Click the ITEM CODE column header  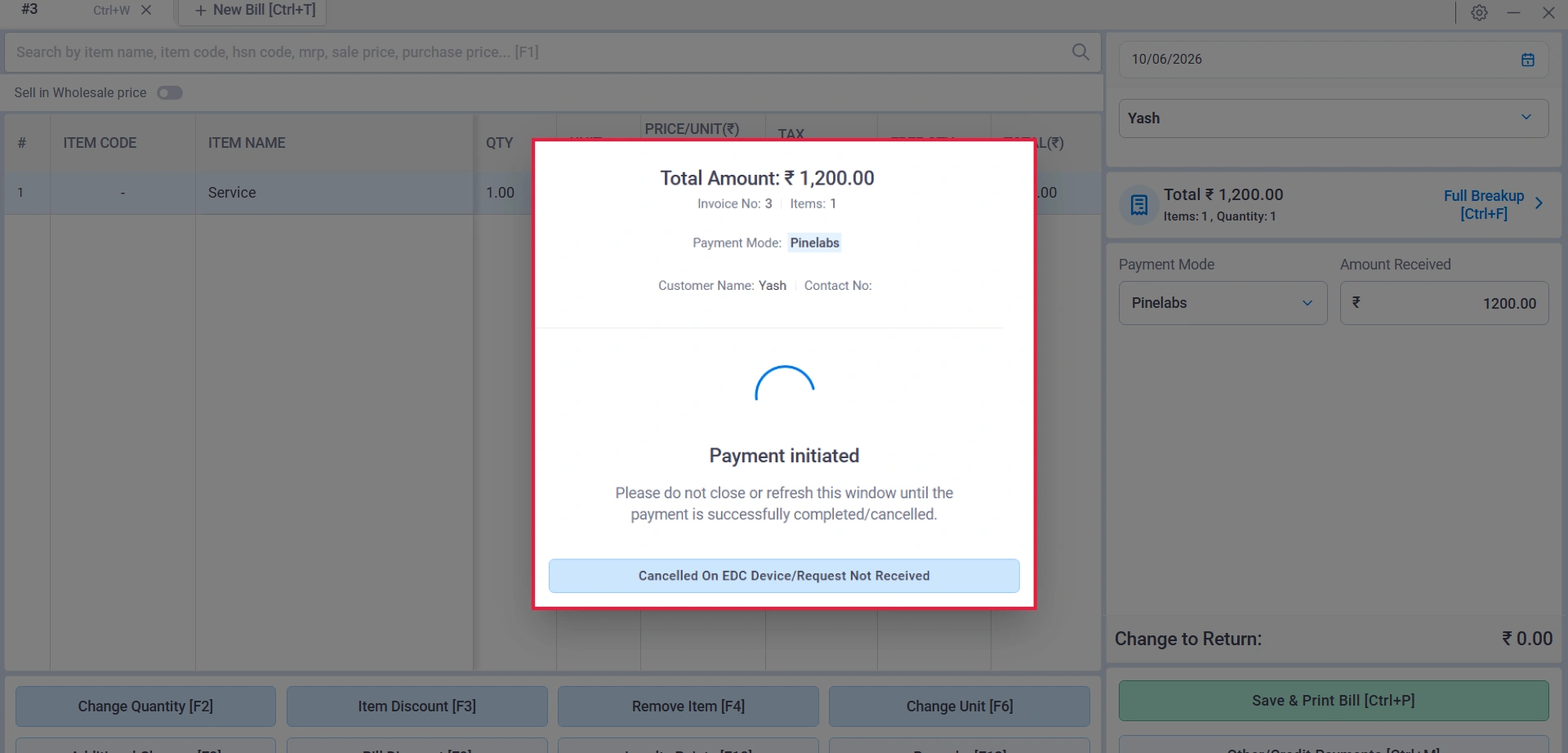[100, 143]
